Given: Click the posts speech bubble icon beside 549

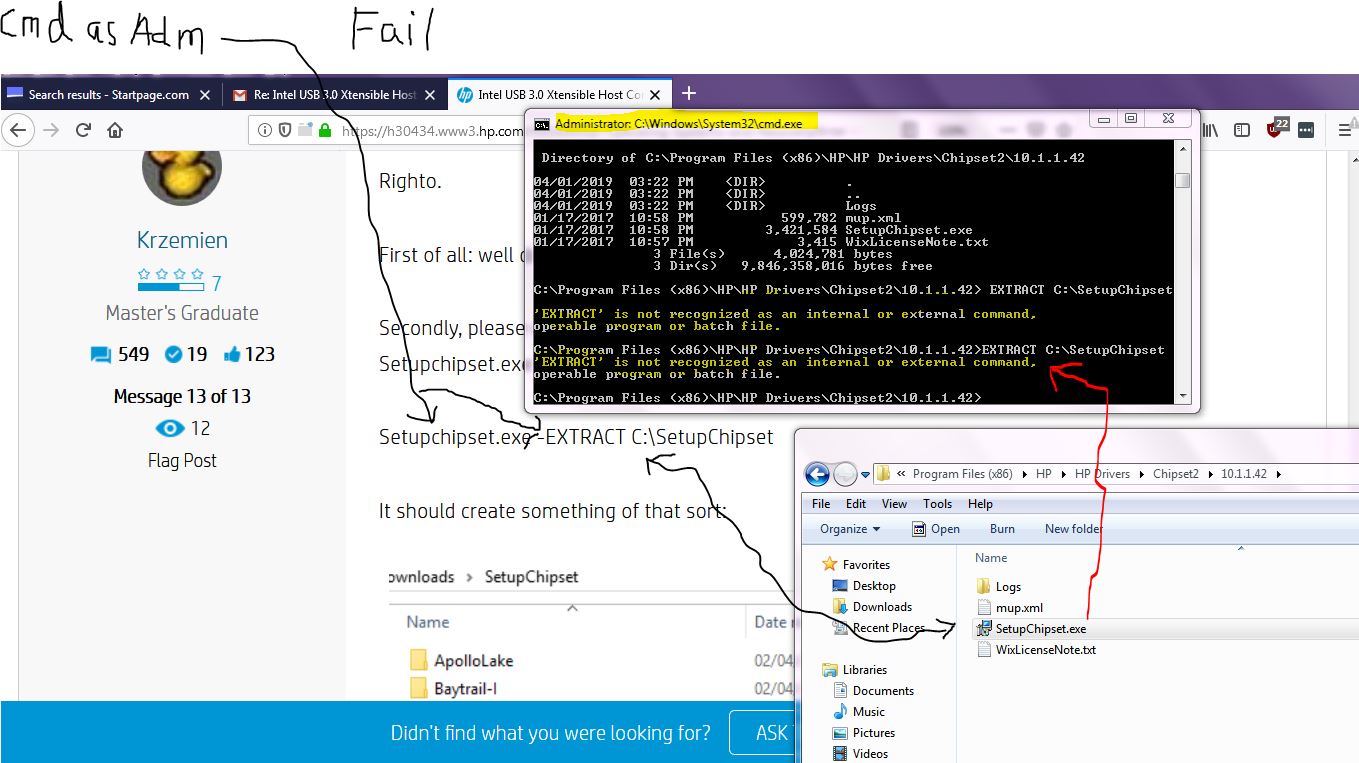Looking at the screenshot, I should 100,355.
